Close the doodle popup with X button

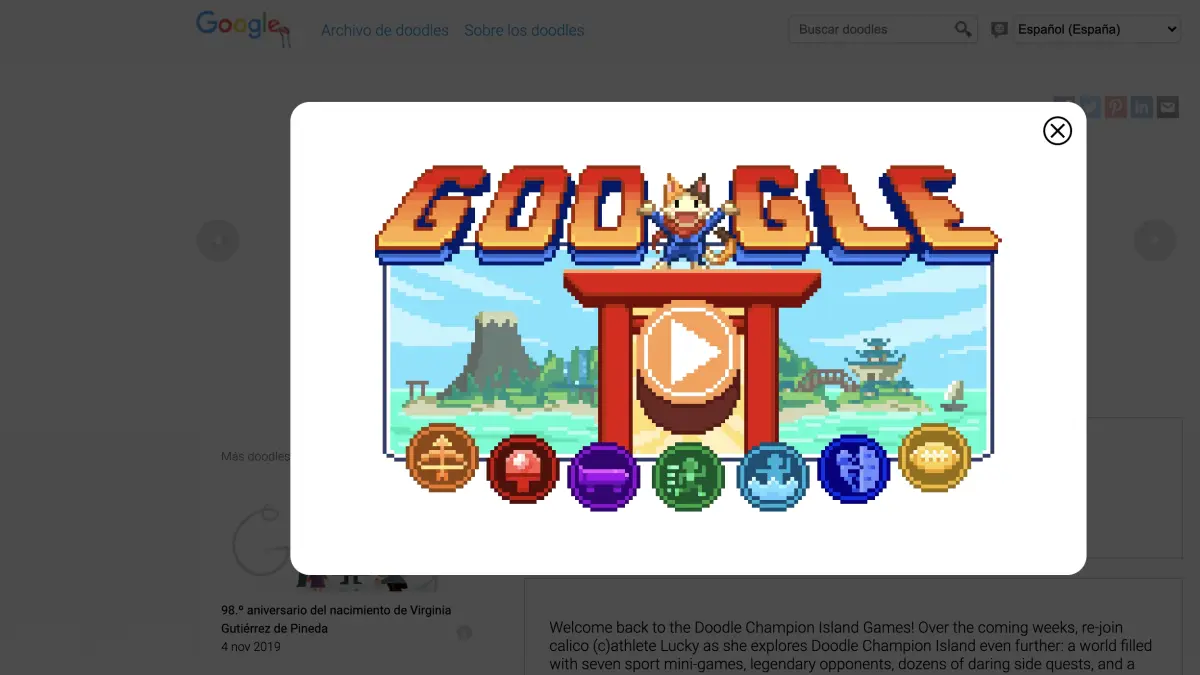coord(1057,131)
